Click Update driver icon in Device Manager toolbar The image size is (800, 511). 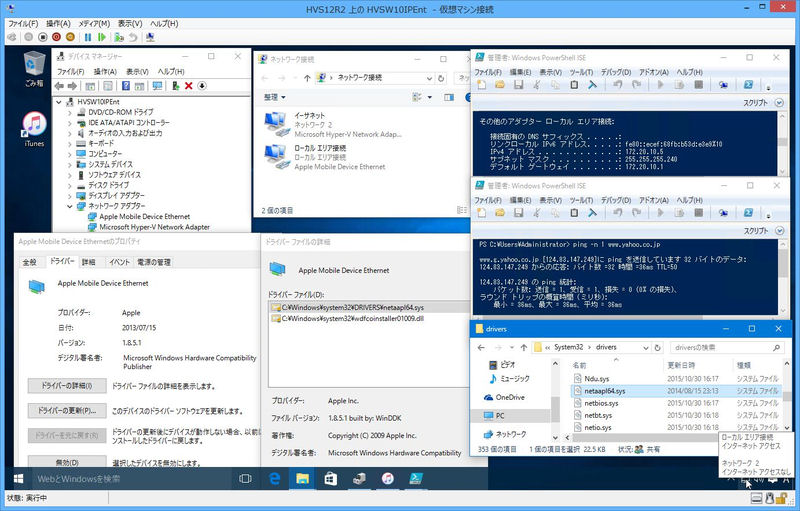coord(175,86)
